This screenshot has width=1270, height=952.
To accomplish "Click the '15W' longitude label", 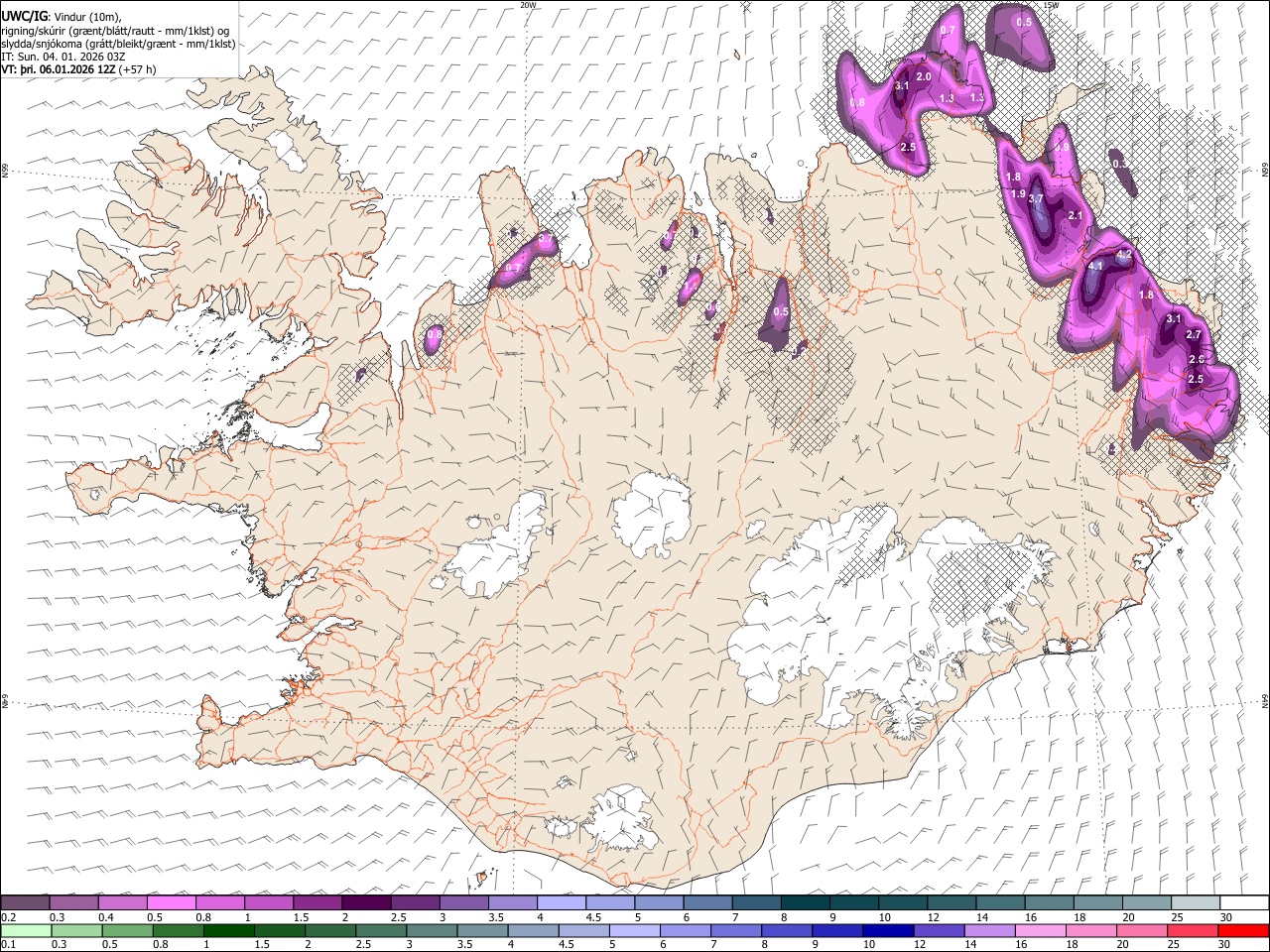I will [1052, 5].
